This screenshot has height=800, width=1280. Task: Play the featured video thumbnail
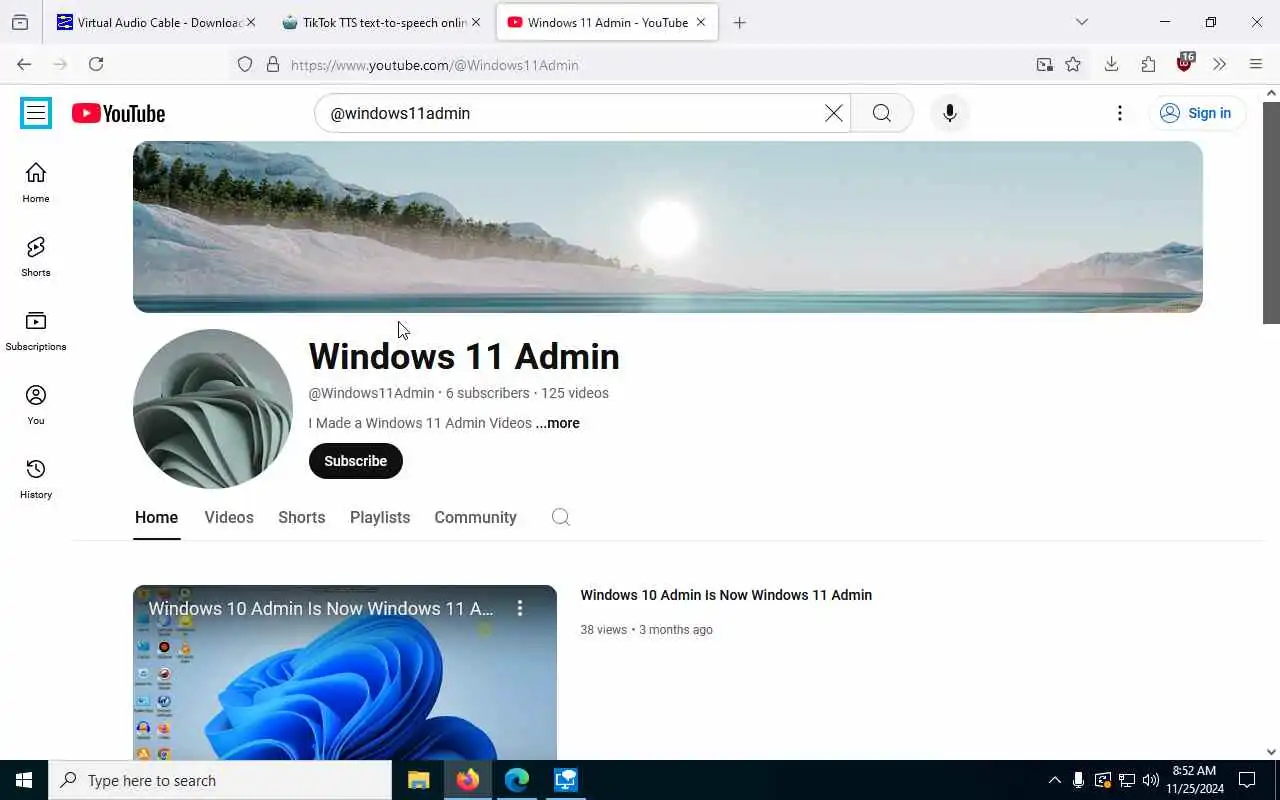(x=345, y=673)
